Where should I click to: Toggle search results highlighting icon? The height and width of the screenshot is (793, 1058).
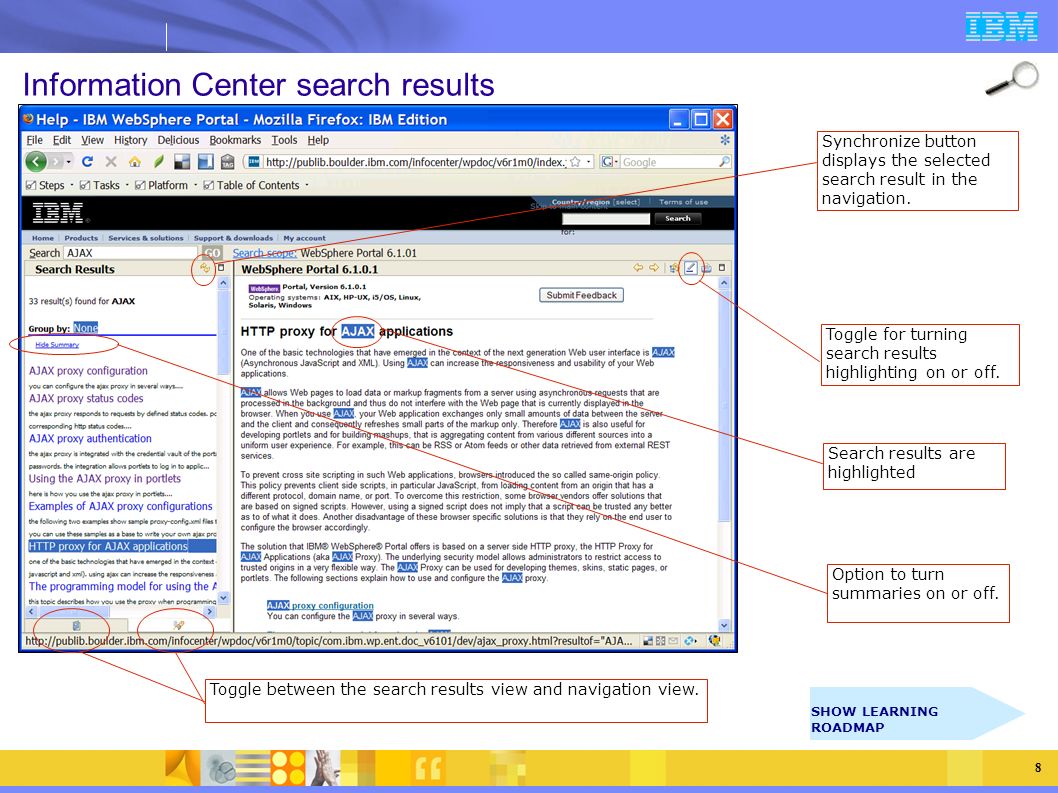[x=690, y=268]
